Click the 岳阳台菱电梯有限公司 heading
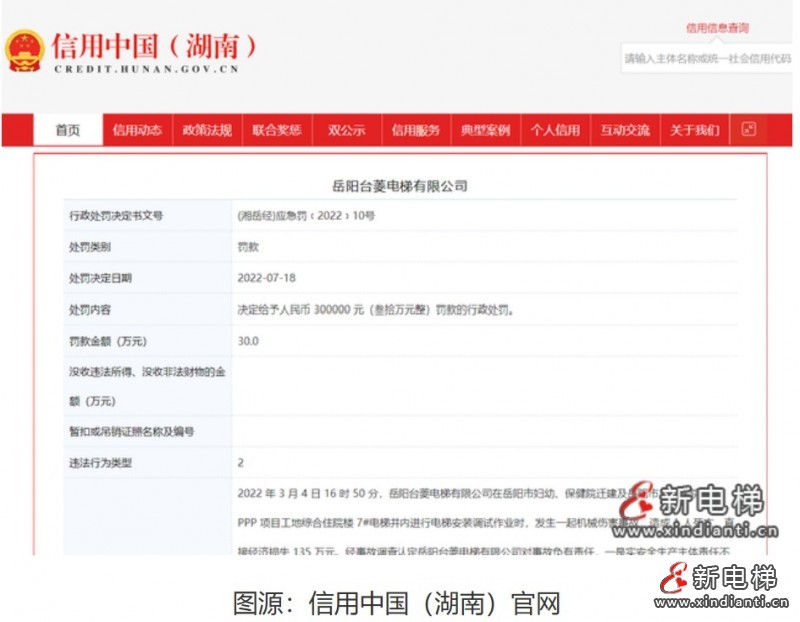Viewport: 800px width, 622px height. click(x=399, y=186)
